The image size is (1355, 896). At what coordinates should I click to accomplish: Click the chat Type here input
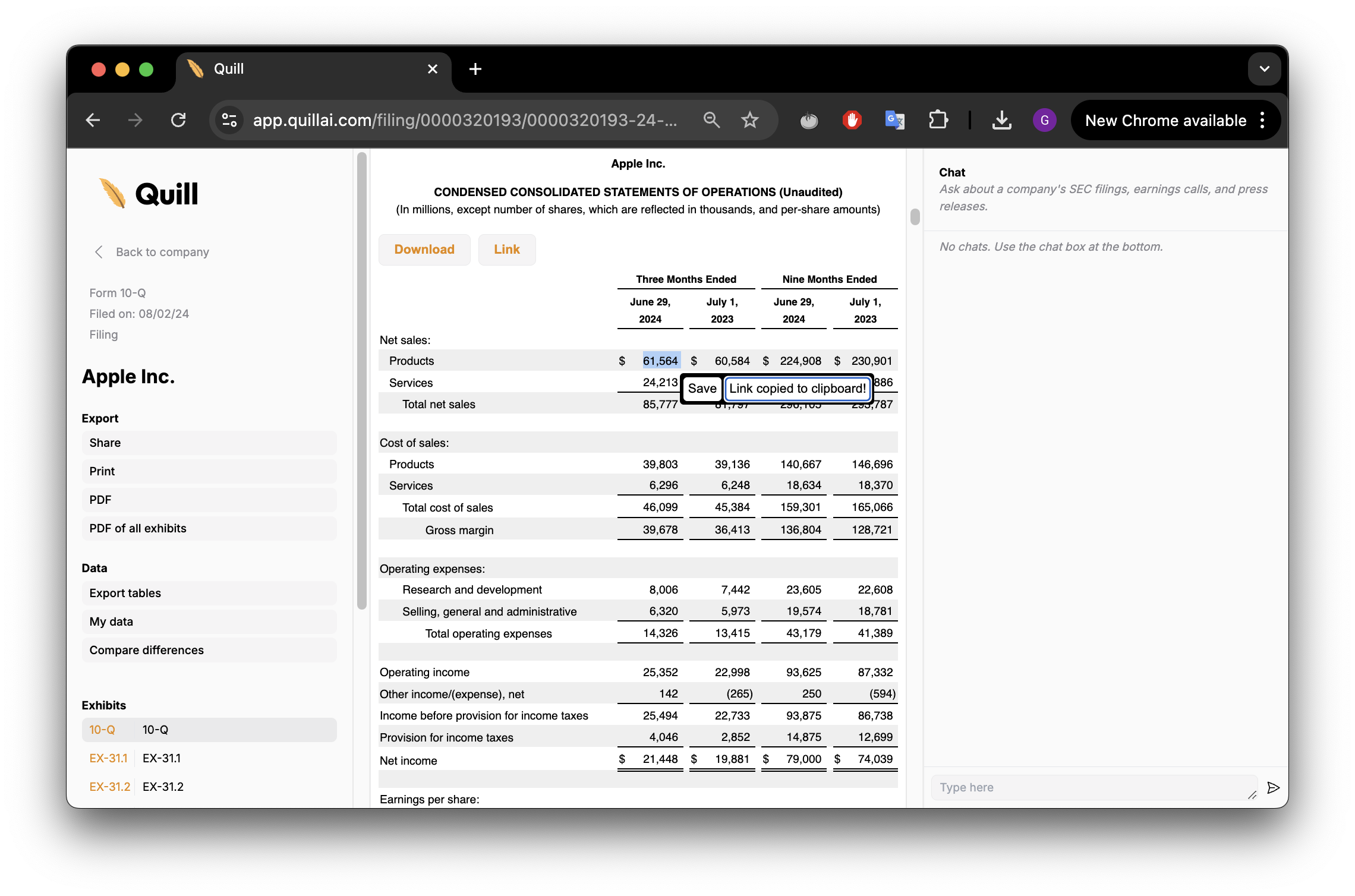pyautogui.click(x=1094, y=788)
